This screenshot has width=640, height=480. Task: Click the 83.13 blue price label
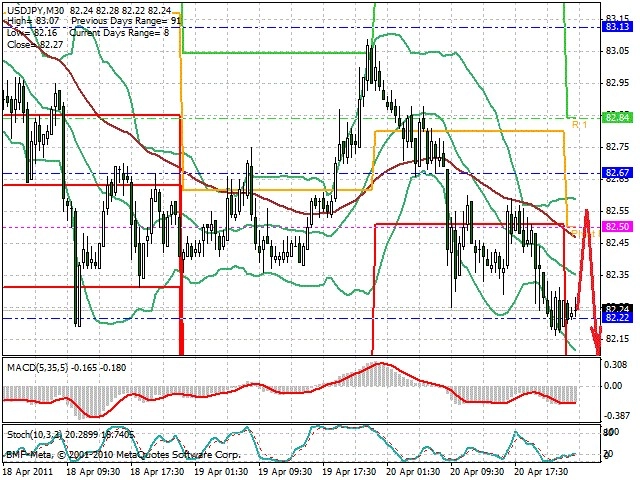click(x=617, y=27)
